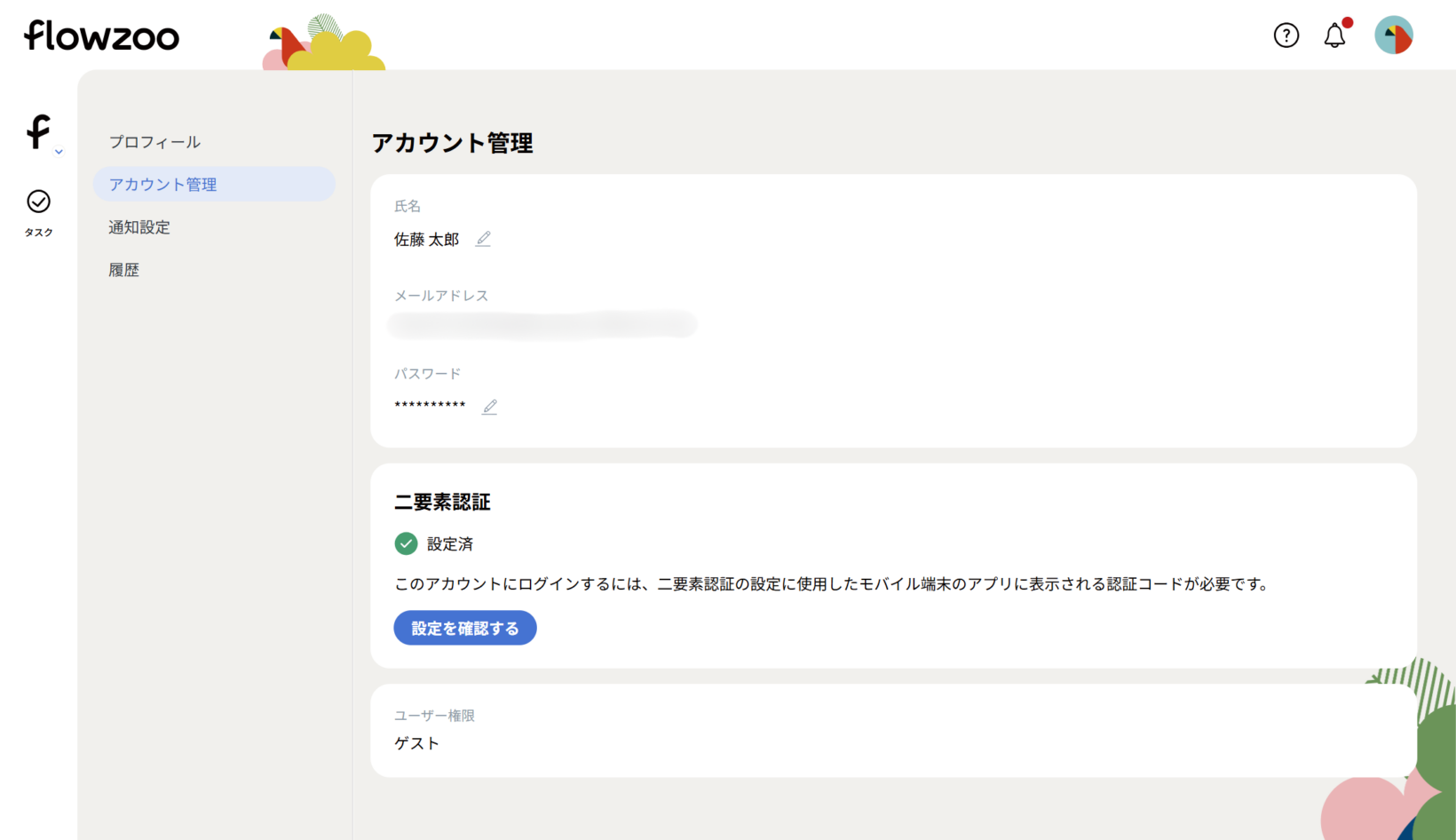
Task: Open the 履歴 menu item
Action: click(x=124, y=270)
